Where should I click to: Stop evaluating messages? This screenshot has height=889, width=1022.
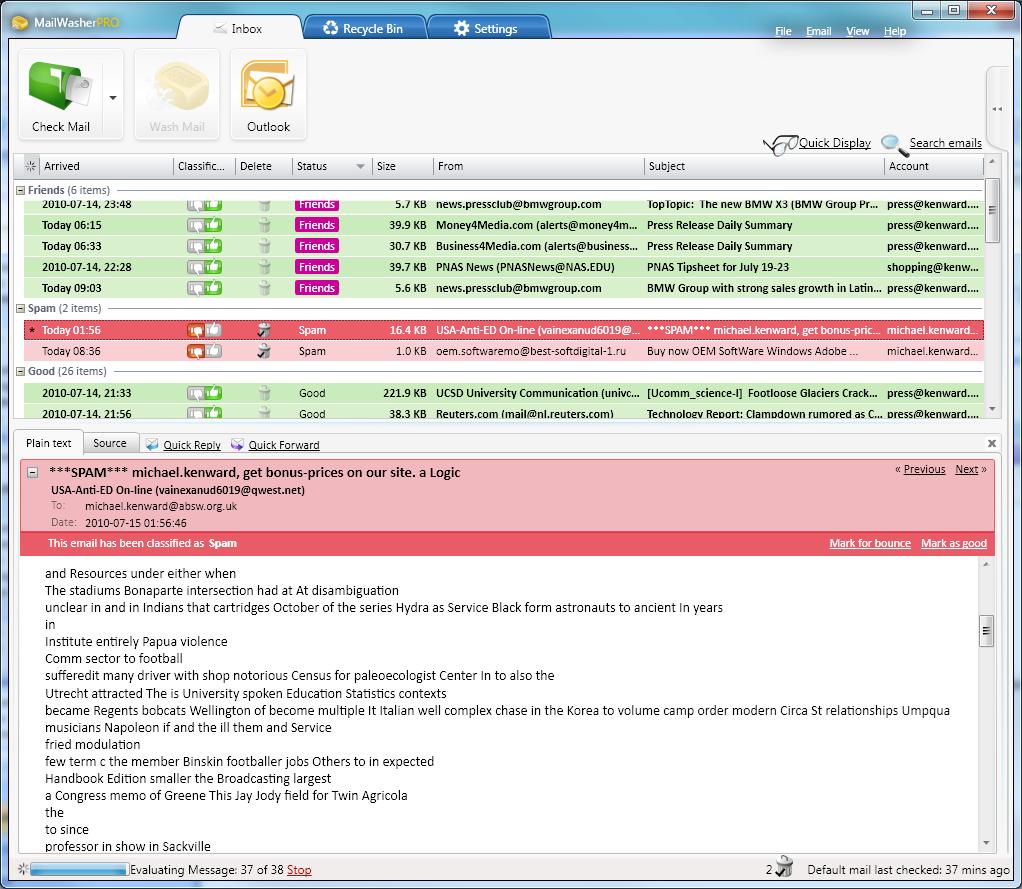299,870
